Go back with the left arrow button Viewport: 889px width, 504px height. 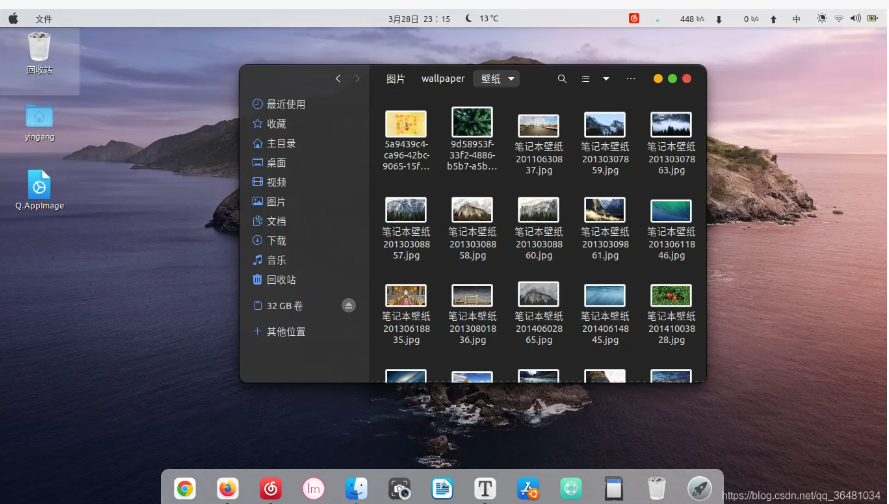[338, 79]
